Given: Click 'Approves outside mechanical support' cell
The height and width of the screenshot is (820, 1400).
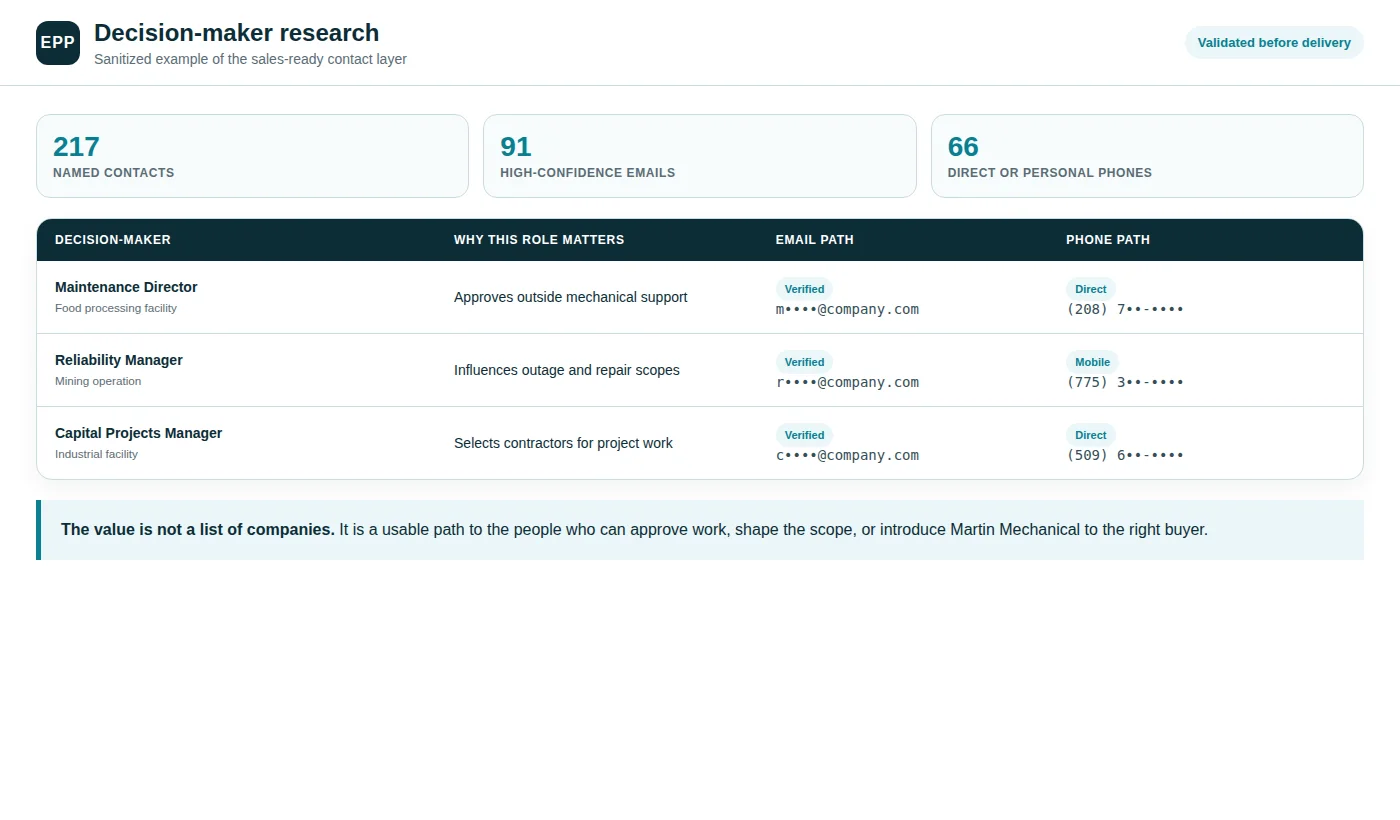Looking at the screenshot, I should coord(571,297).
